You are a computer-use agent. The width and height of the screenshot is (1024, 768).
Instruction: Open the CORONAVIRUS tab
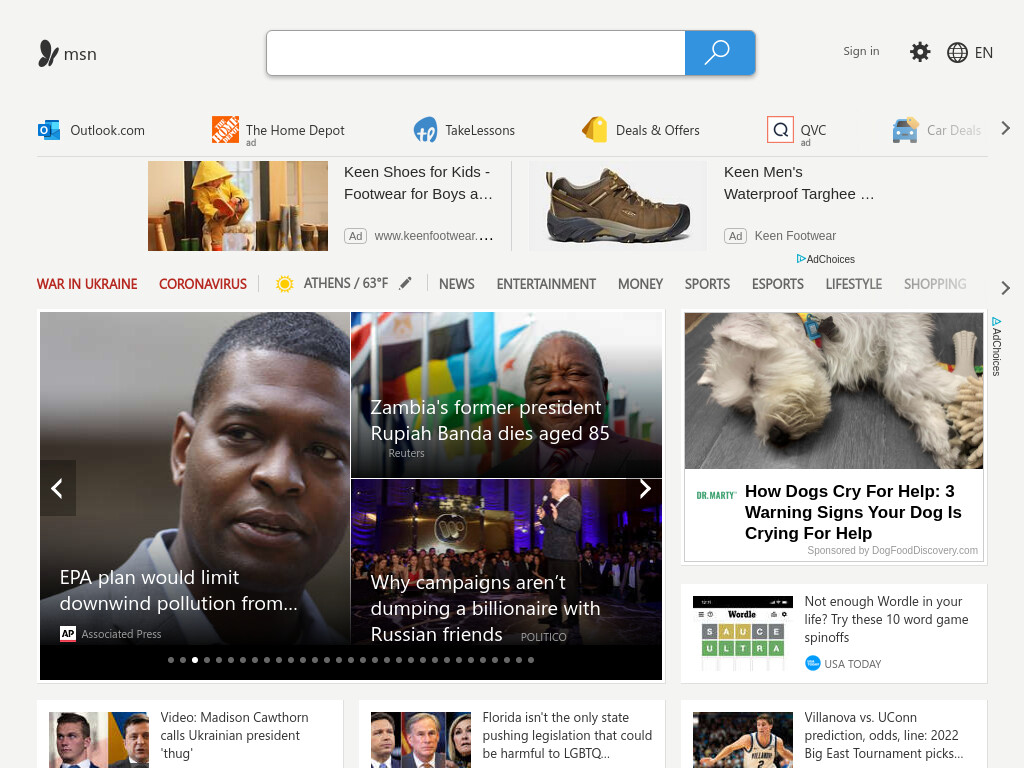click(x=203, y=284)
